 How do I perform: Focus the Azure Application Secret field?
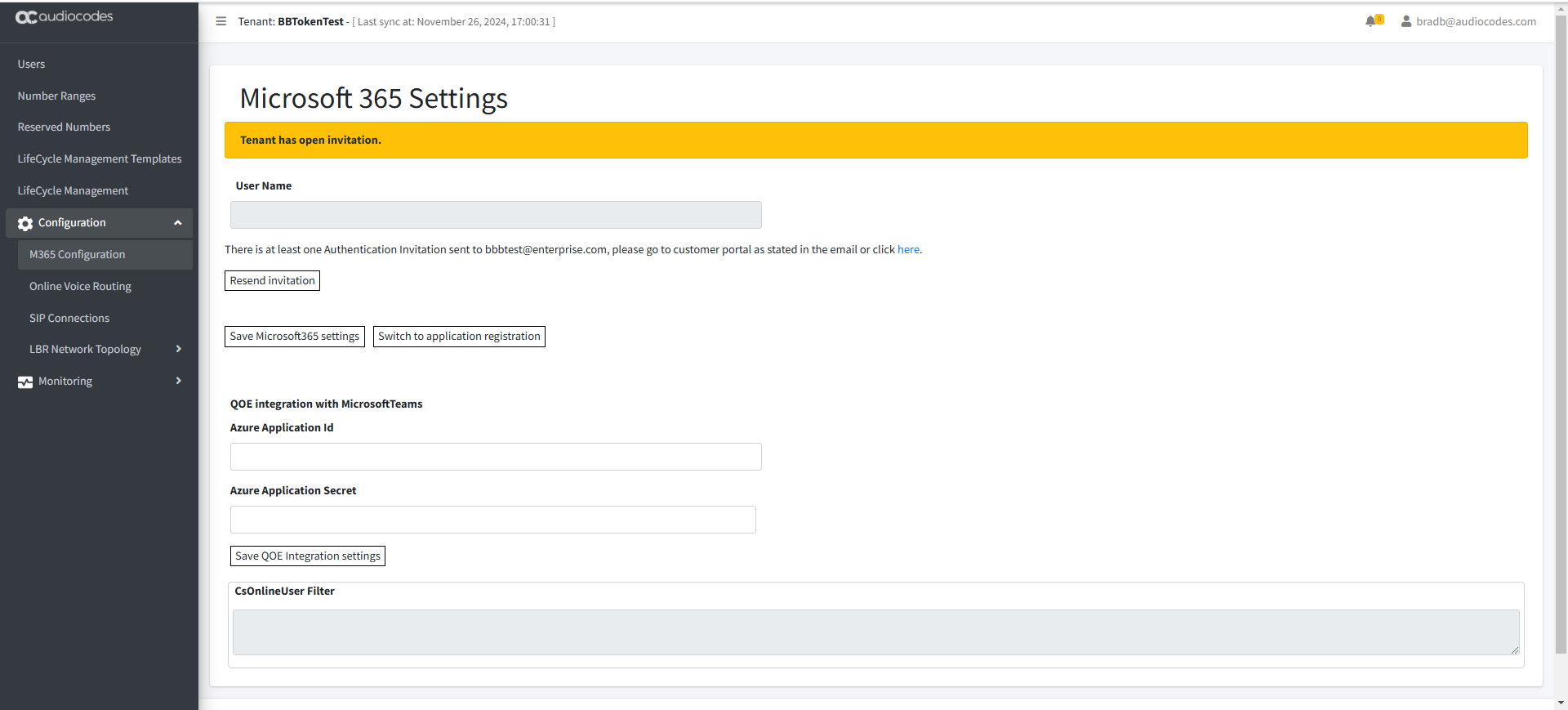pyautogui.click(x=493, y=520)
